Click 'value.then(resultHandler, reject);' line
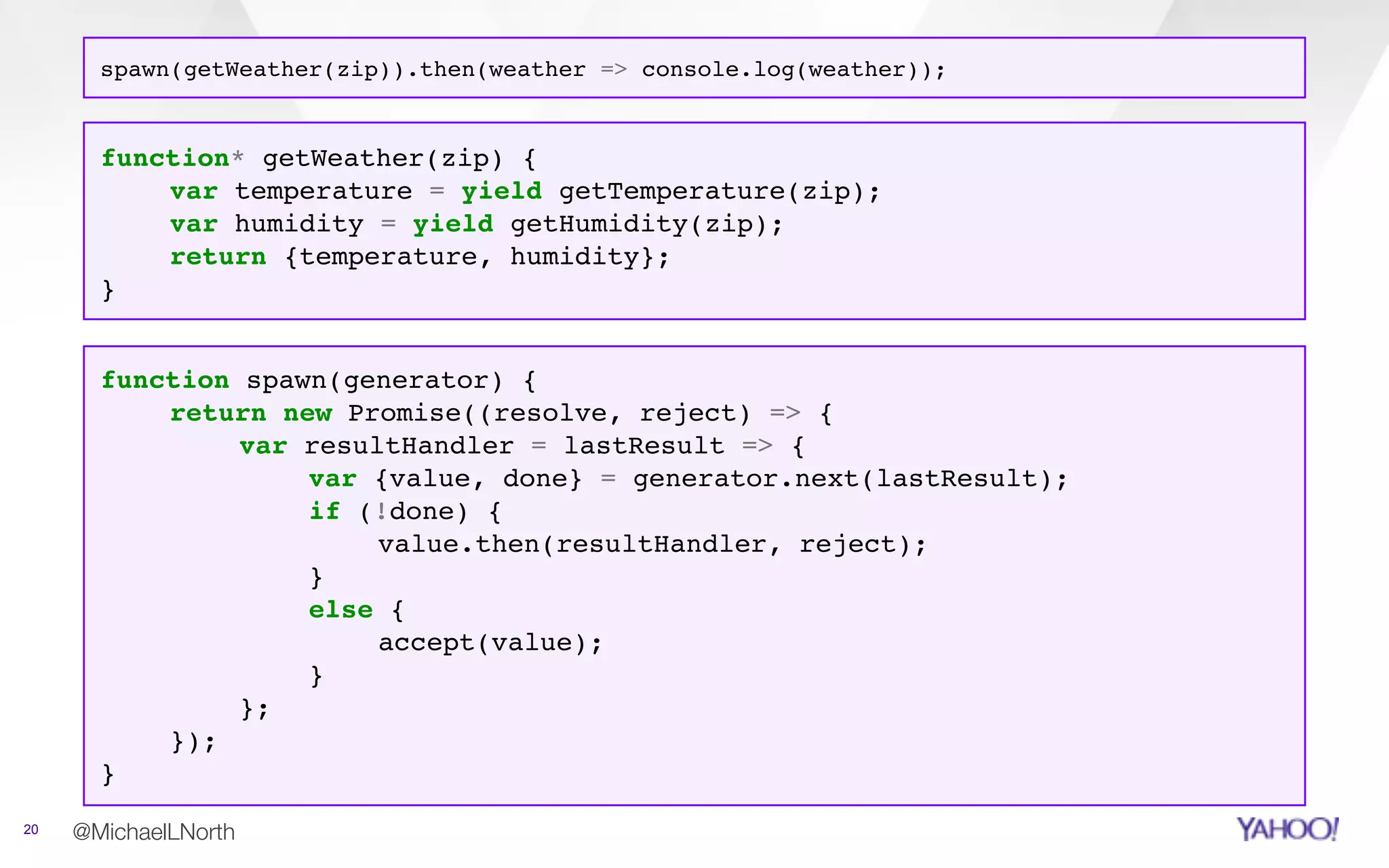Image resolution: width=1389 pixels, height=868 pixels. coord(652,545)
